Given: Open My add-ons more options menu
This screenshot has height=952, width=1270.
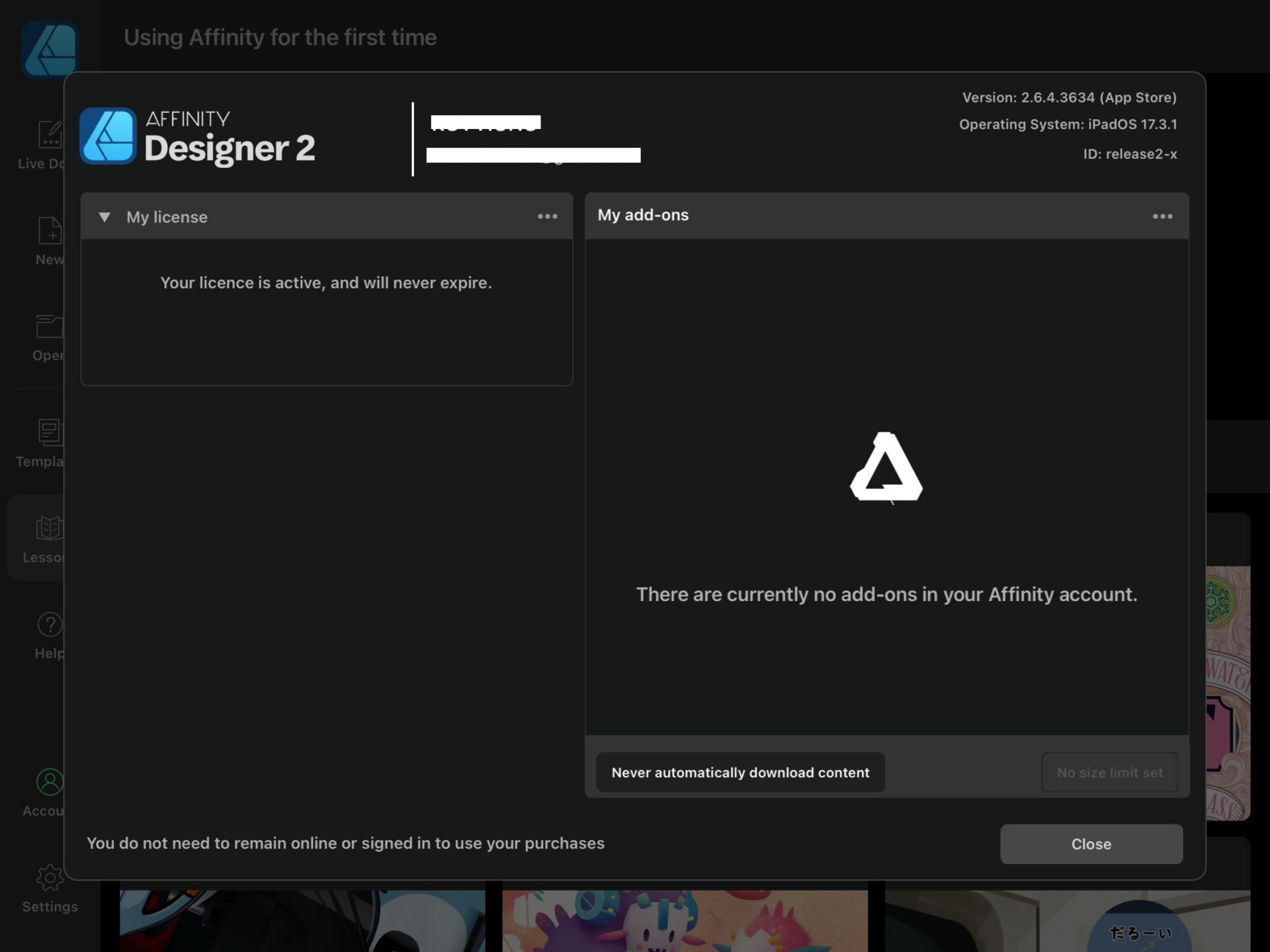Looking at the screenshot, I should coord(1162,217).
